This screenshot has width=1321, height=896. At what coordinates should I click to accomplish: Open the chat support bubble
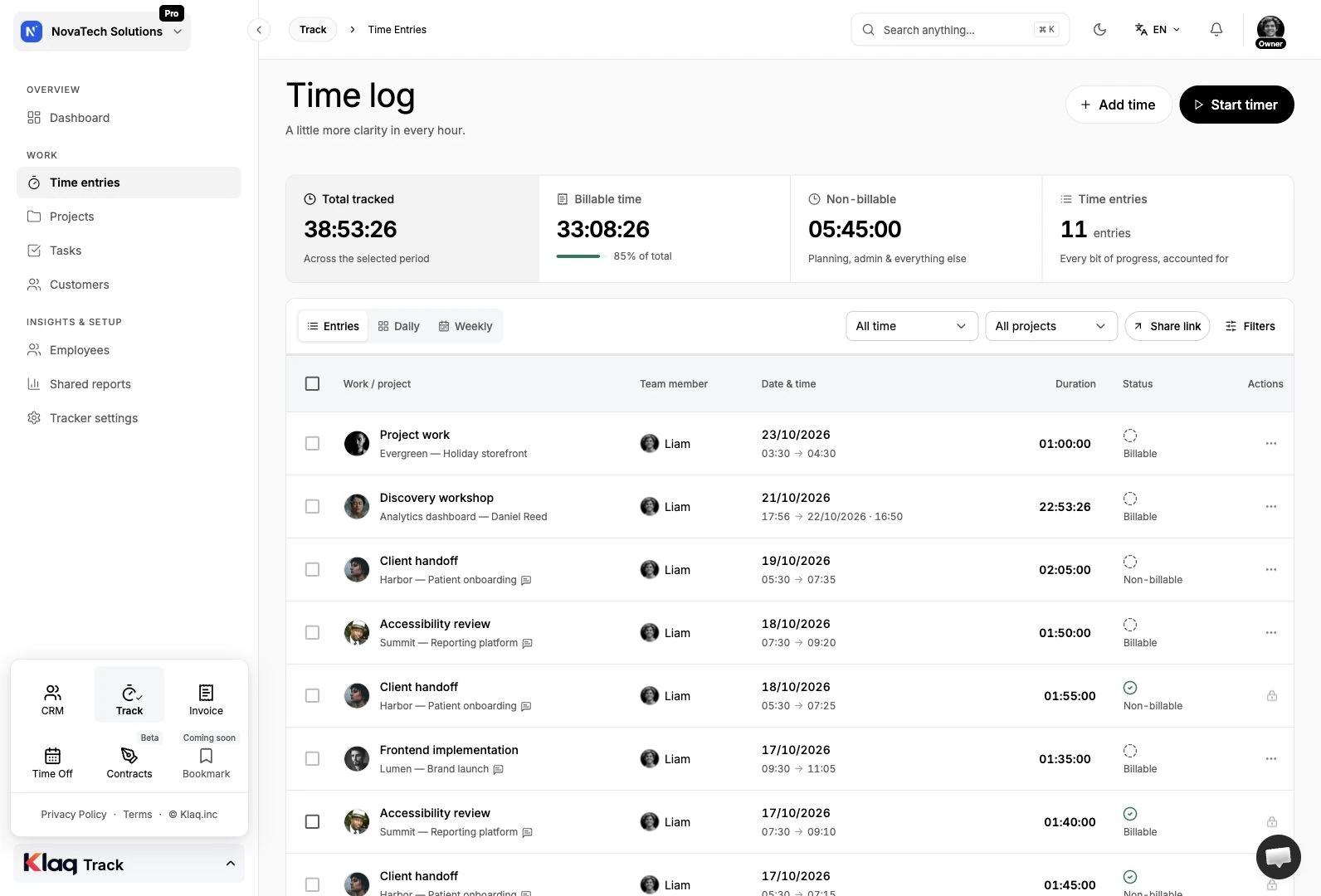1278,857
